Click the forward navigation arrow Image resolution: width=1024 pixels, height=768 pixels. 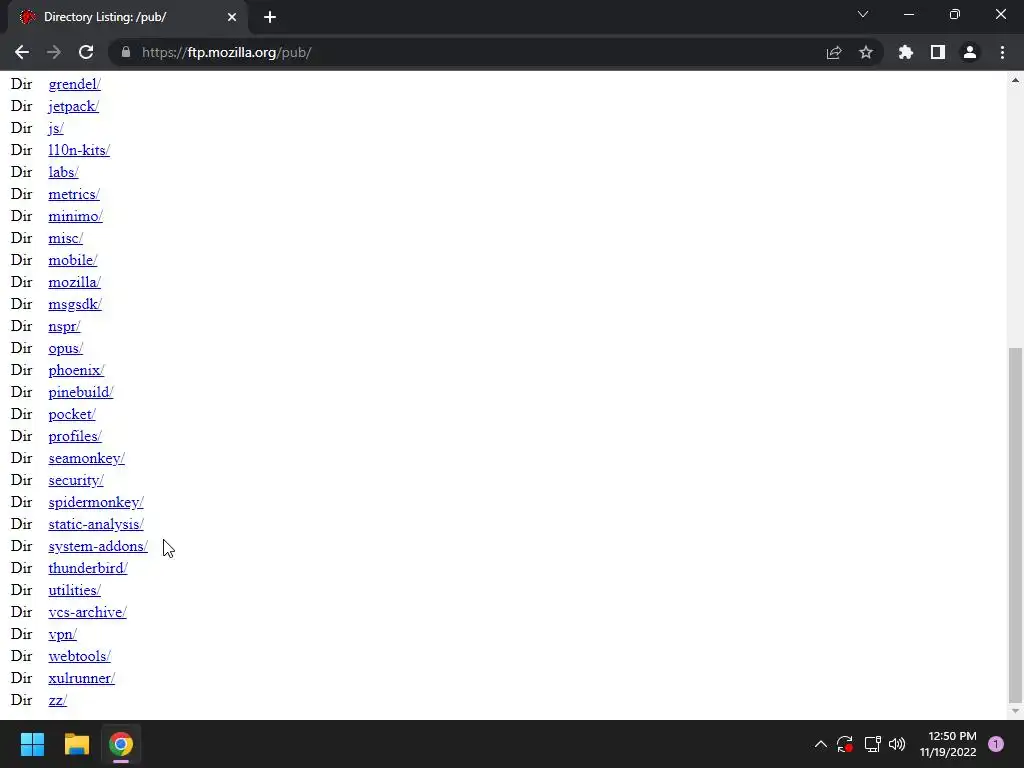click(54, 52)
